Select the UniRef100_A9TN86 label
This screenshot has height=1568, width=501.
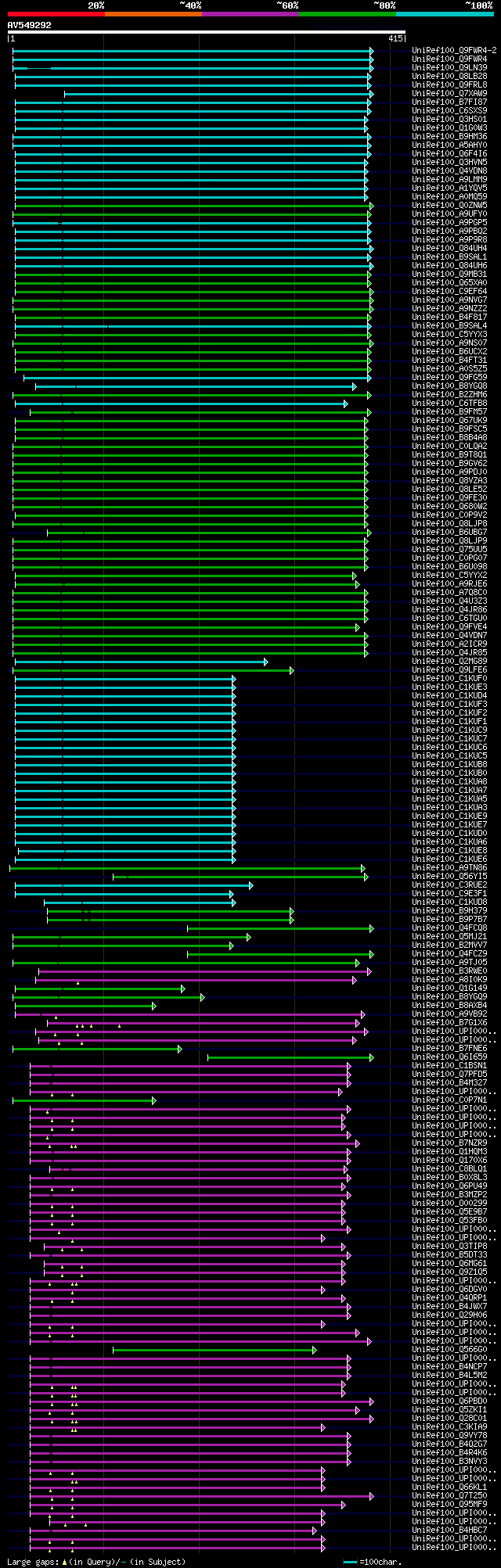(x=450, y=867)
